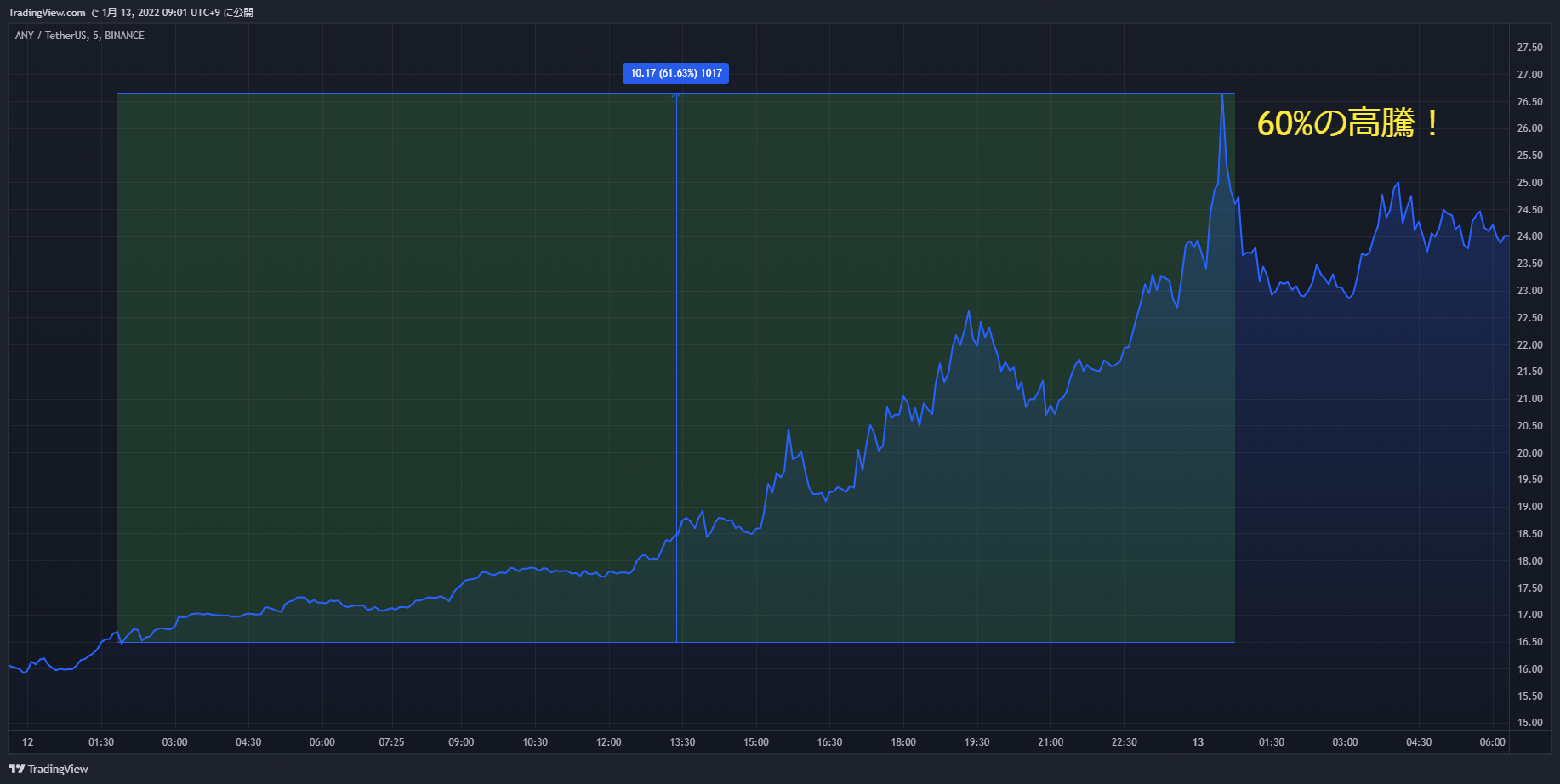
Task: Click the 04:30 time label after date 12
Action: click(248, 742)
